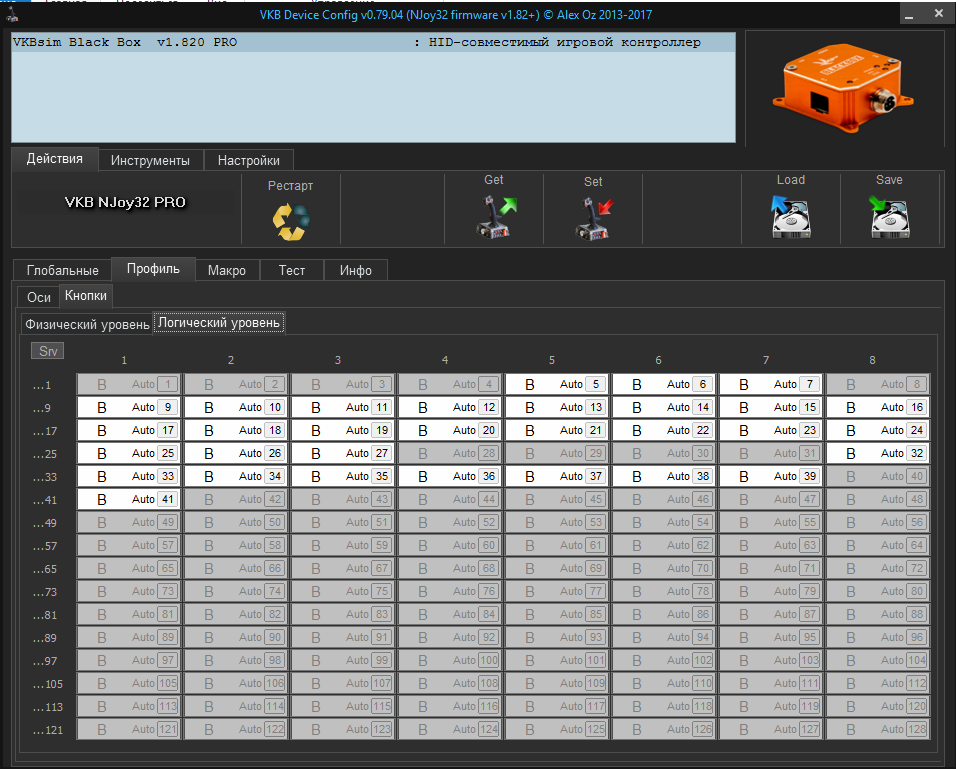Click disabled button cell Auto 1
The image size is (956, 769).
[x=129, y=384]
